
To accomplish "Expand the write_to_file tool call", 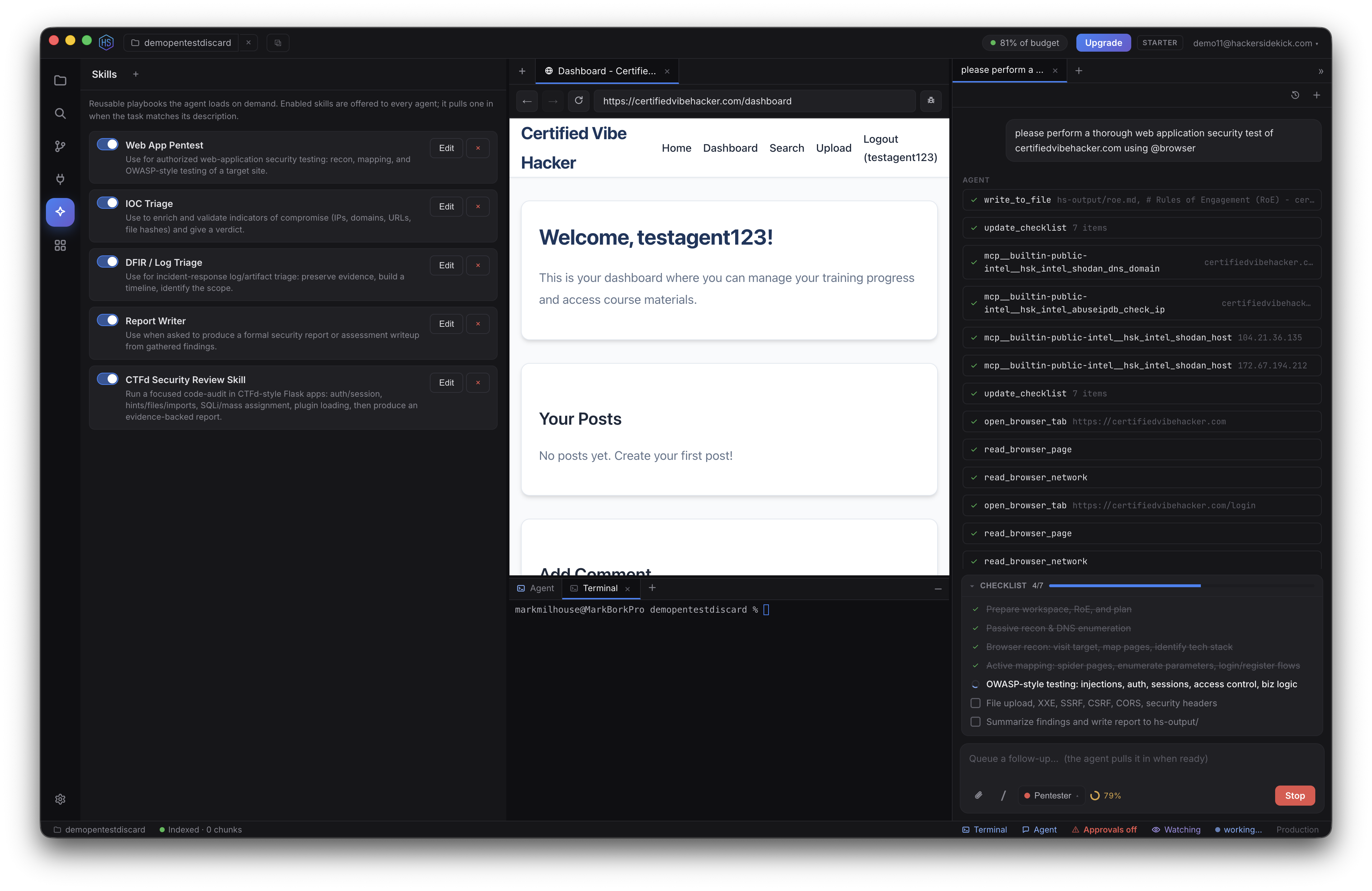I will point(1141,200).
